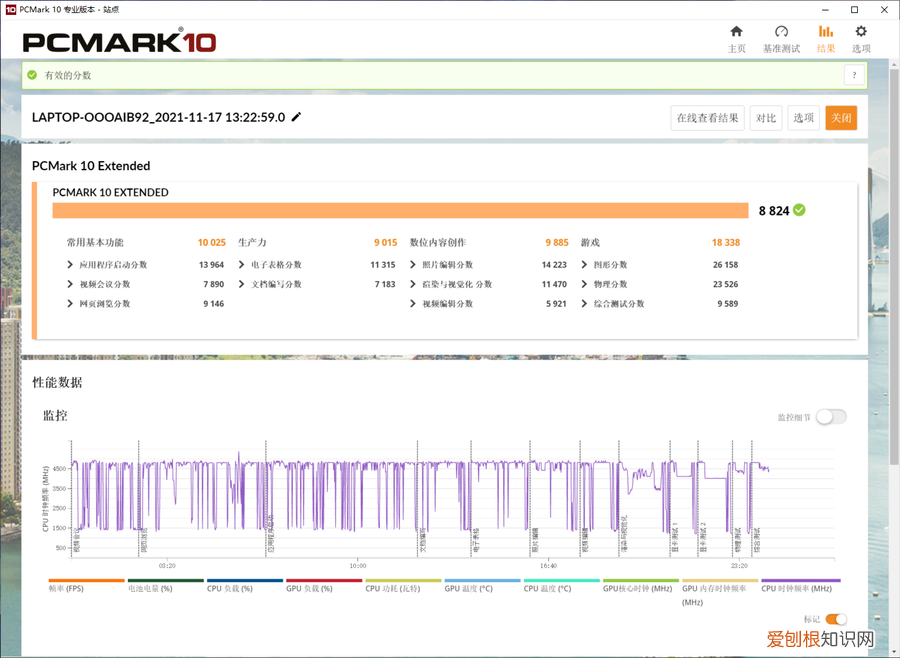Click pencil icon to rename result
The image size is (900, 658).
point(296,117)
